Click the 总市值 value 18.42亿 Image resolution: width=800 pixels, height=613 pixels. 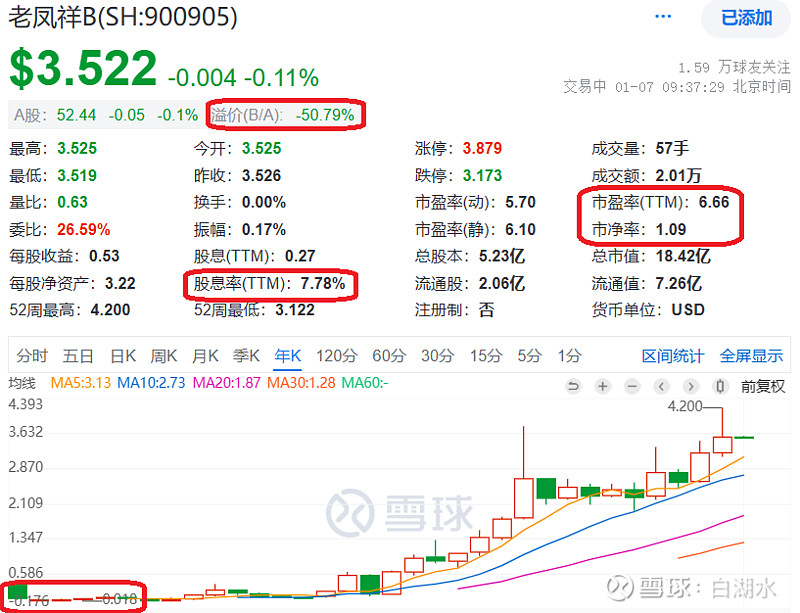[683, 256]
